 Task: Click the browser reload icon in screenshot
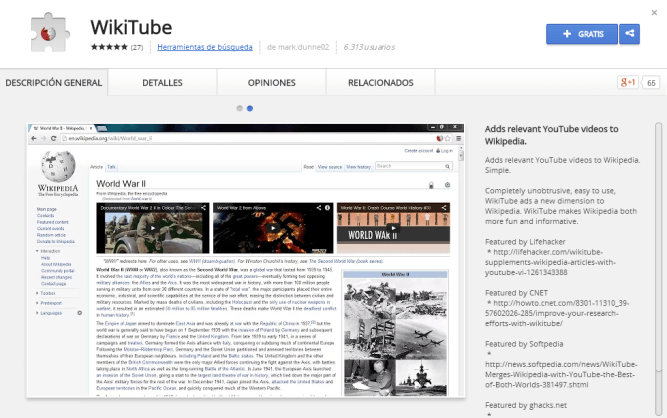click(x=53, y=138)
